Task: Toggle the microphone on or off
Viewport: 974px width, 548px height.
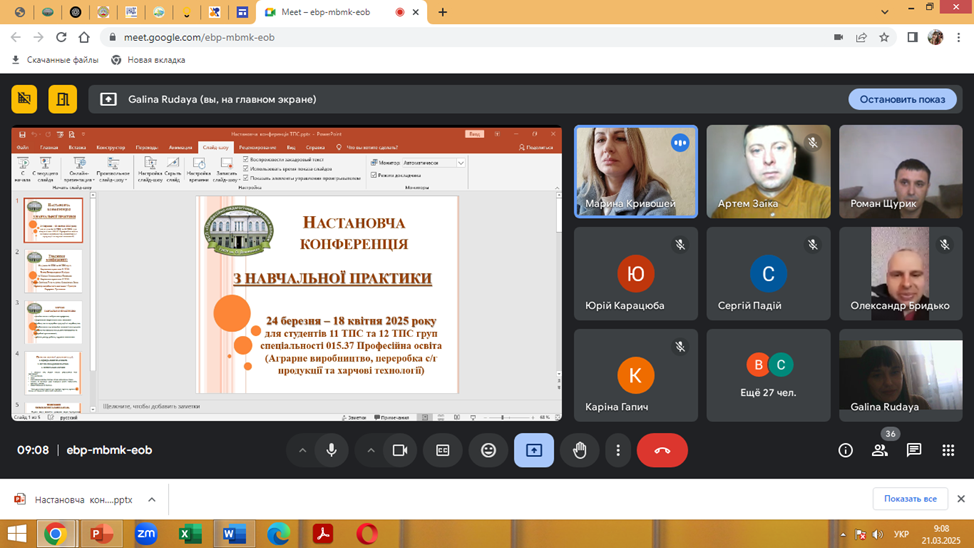Action: [x=331, y=450]
